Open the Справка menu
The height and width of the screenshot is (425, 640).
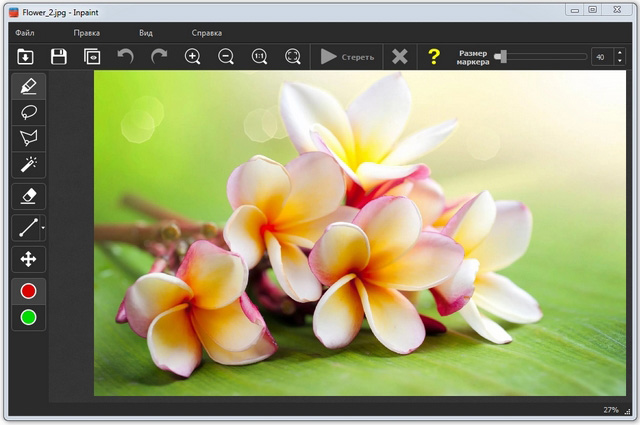[206, 33]
